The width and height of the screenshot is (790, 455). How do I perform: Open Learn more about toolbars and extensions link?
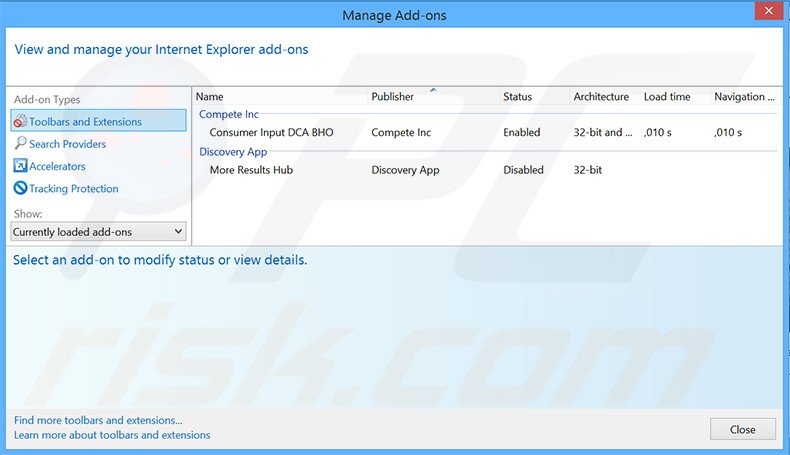click(x=112, y=435)
